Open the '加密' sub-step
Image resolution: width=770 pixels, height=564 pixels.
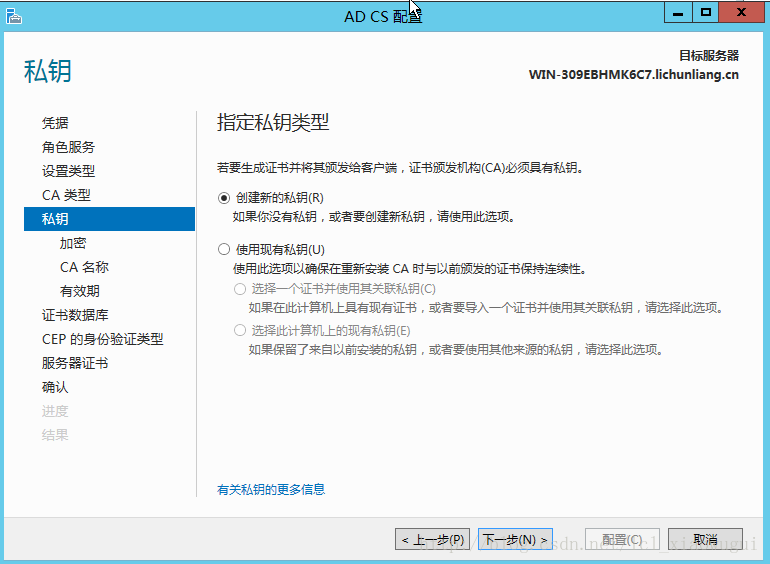tap(73, 243)
